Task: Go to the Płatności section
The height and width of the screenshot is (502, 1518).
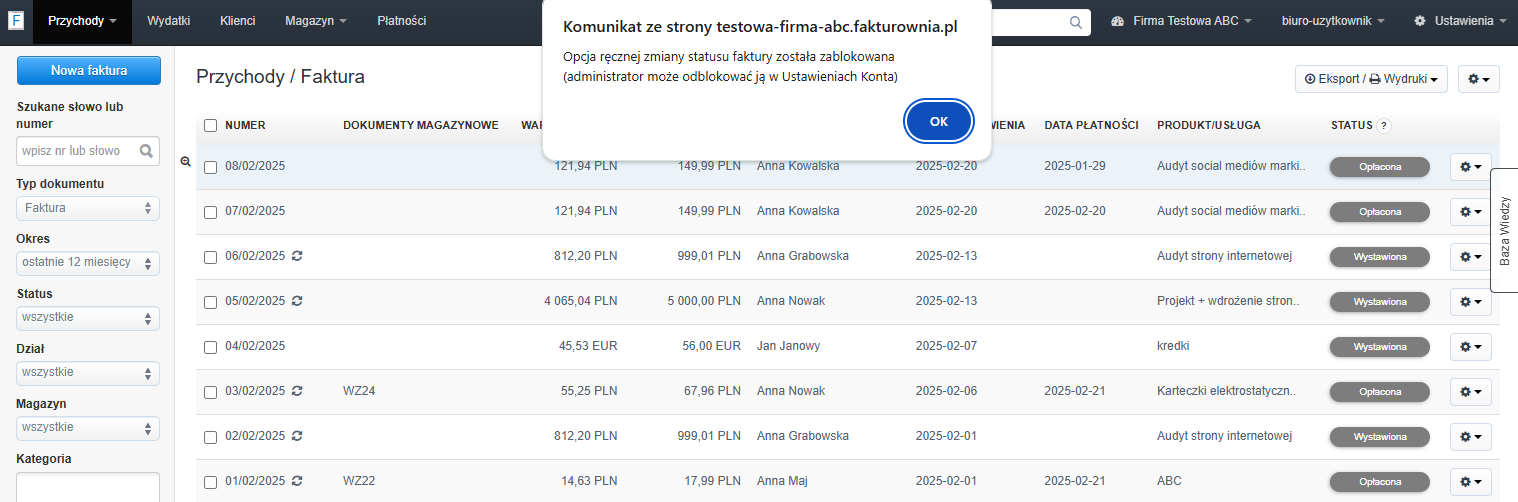Action: pyautogui.click(x=402, y=21)
